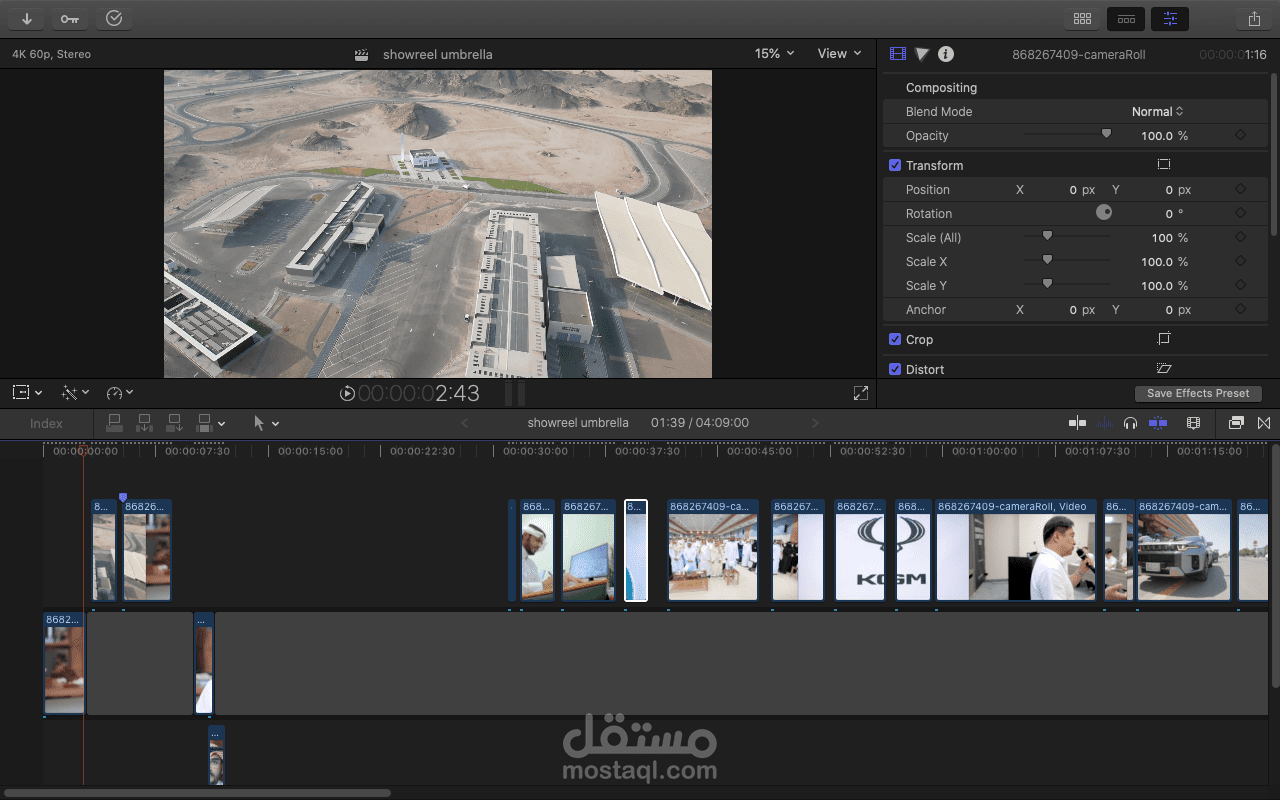The height and width of the screenshot is (800, 1280).
Task: Open the View options dropdown
Action: pyautogui.click(x=839, y=54)
